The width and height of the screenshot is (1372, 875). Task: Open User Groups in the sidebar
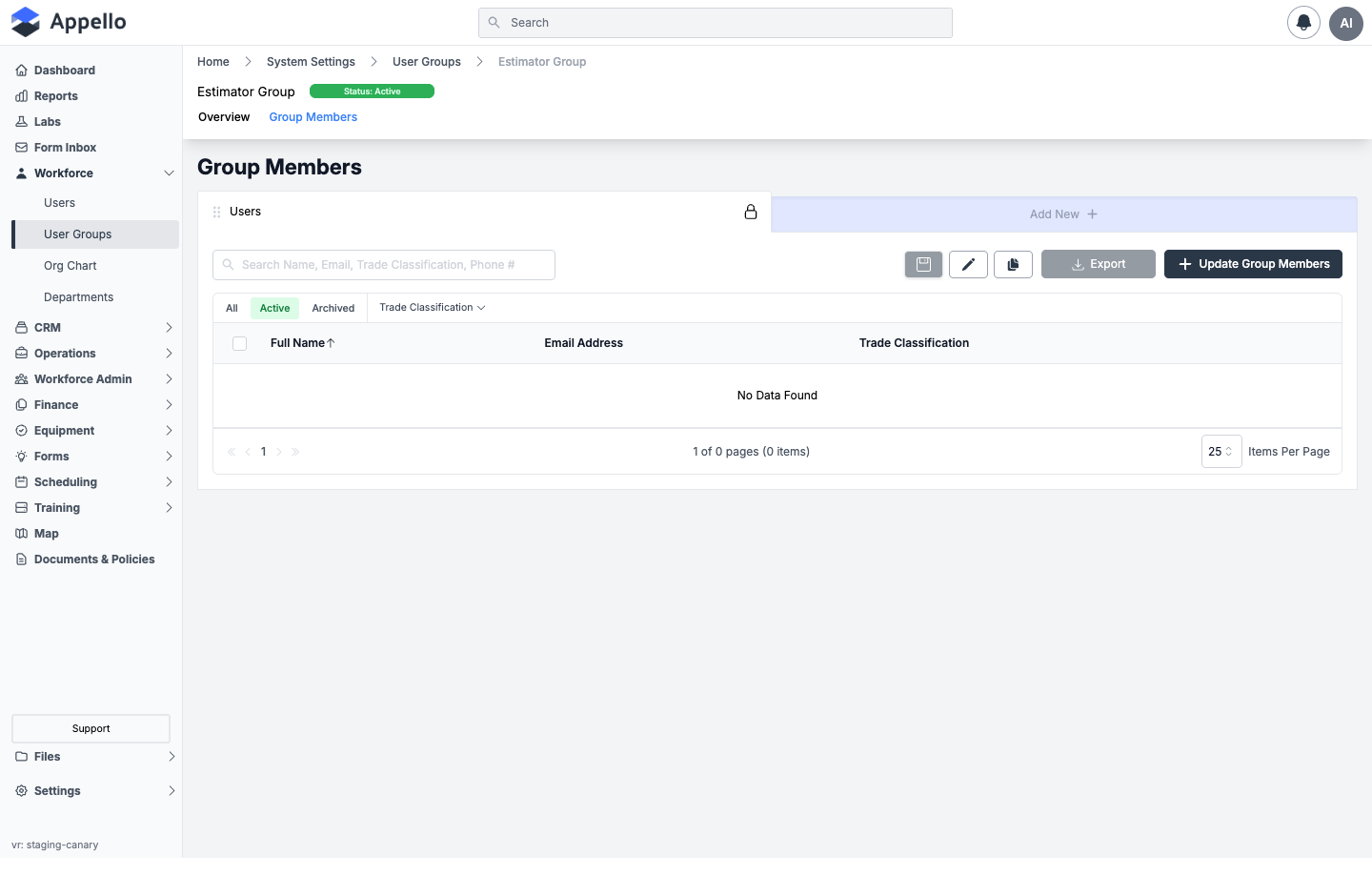tap(95, 234)
